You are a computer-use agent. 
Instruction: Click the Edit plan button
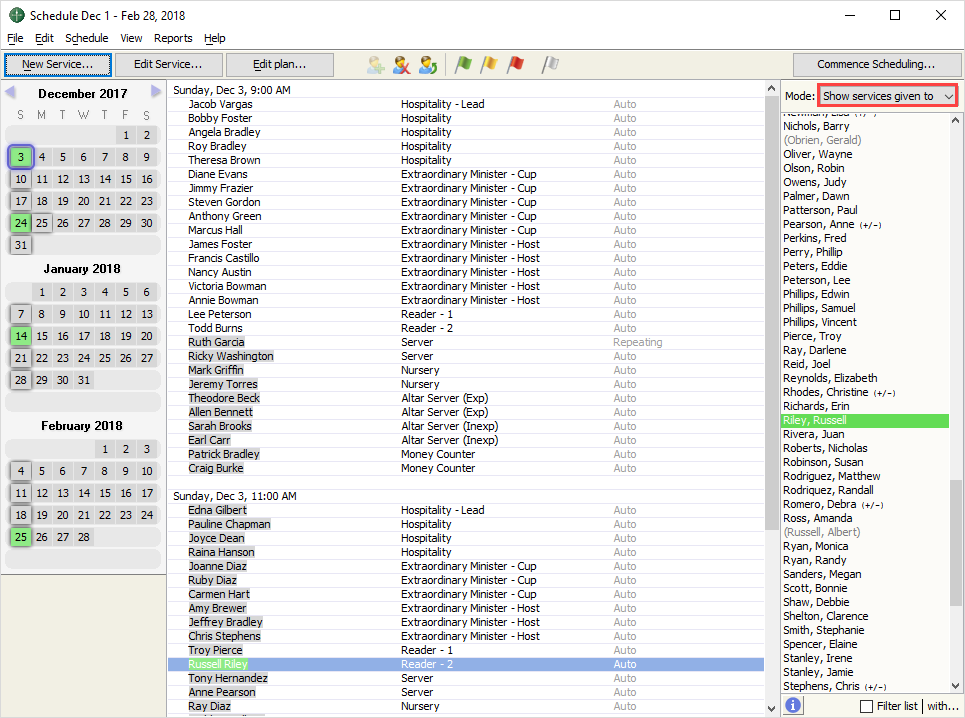point(279,65)
